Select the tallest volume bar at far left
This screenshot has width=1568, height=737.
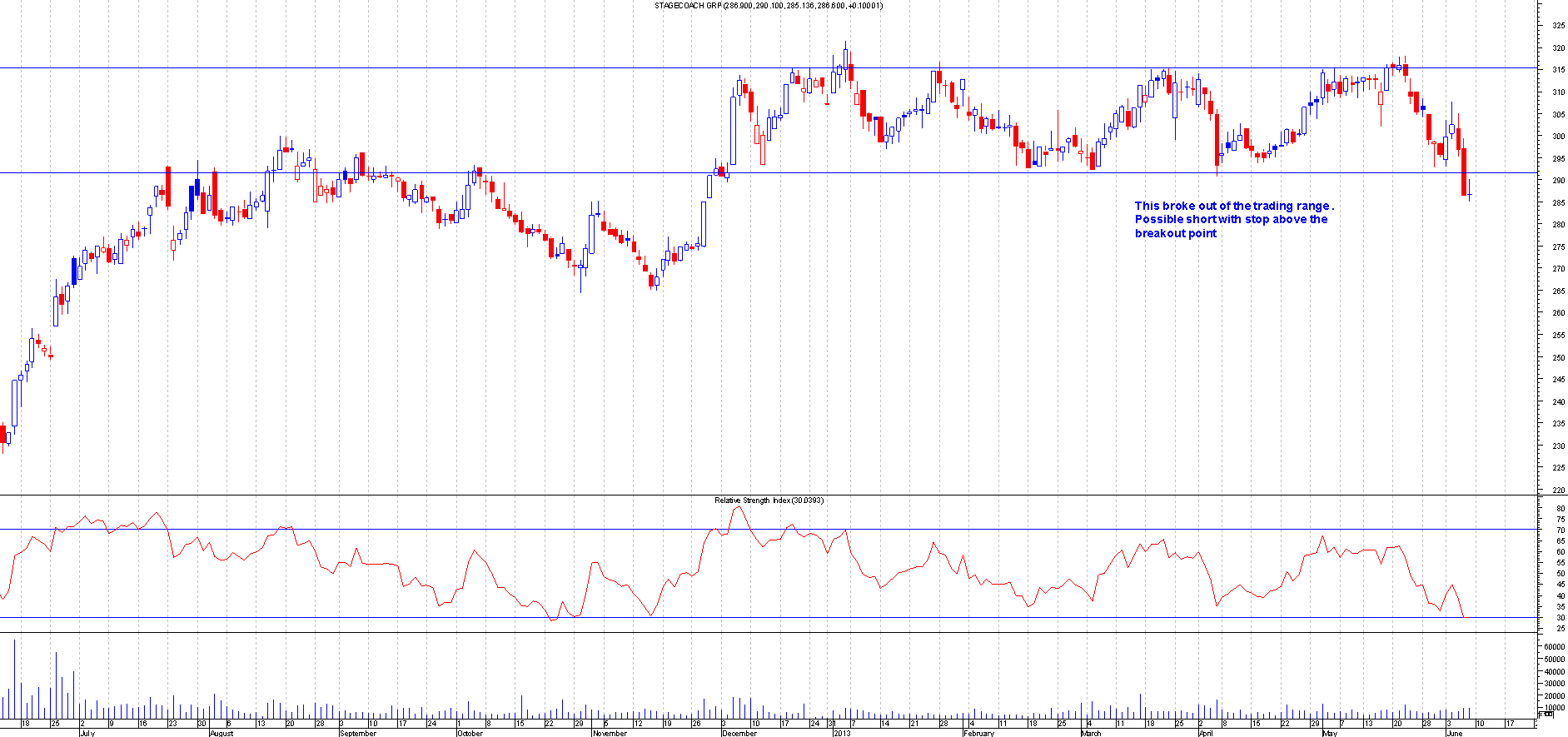point(15,679)
